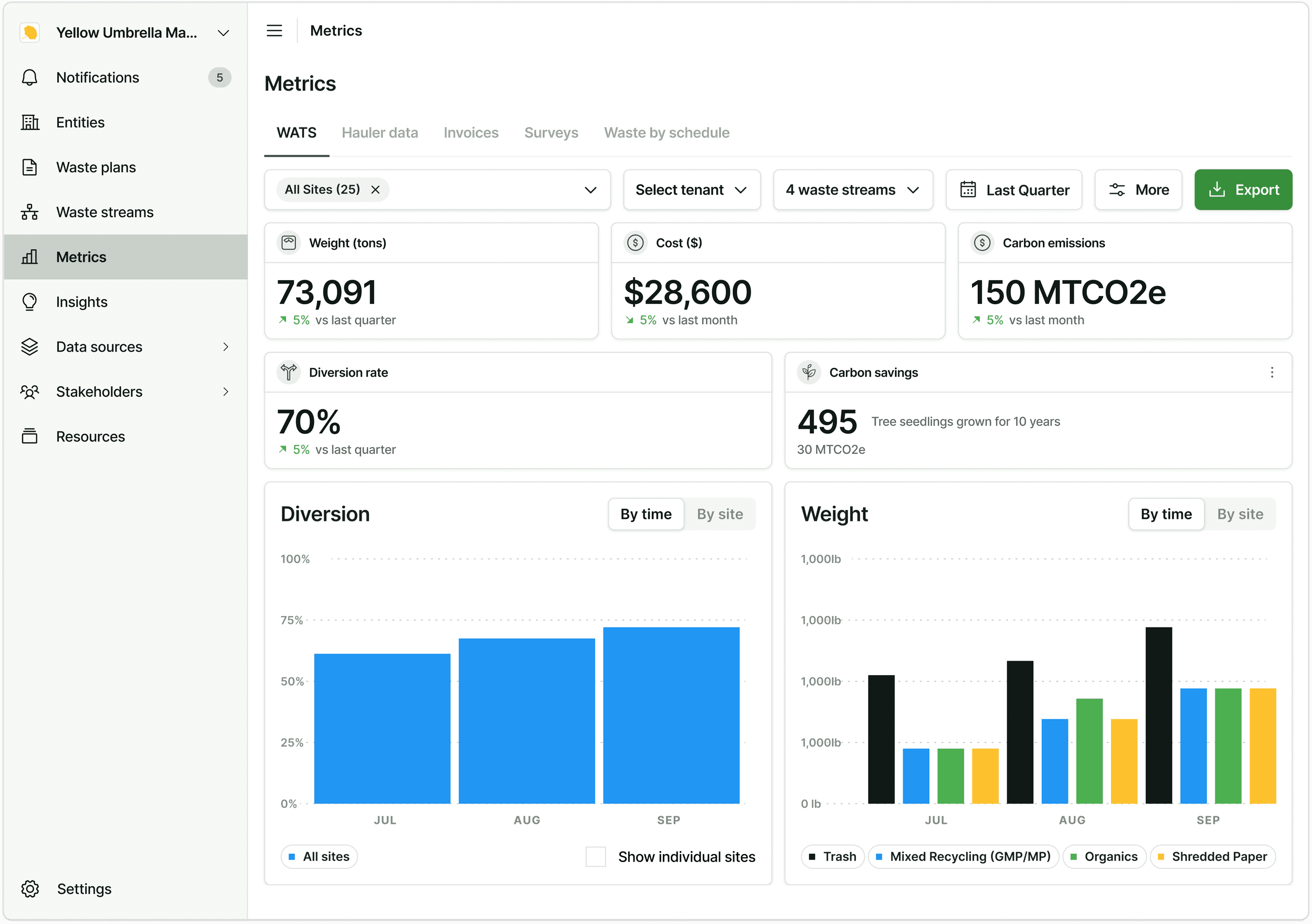Open Waste streams hierarchy icon
Image resolution: width=1312 pixels, height=924 pixels.
pyautogui.click(x=30, y=212)
